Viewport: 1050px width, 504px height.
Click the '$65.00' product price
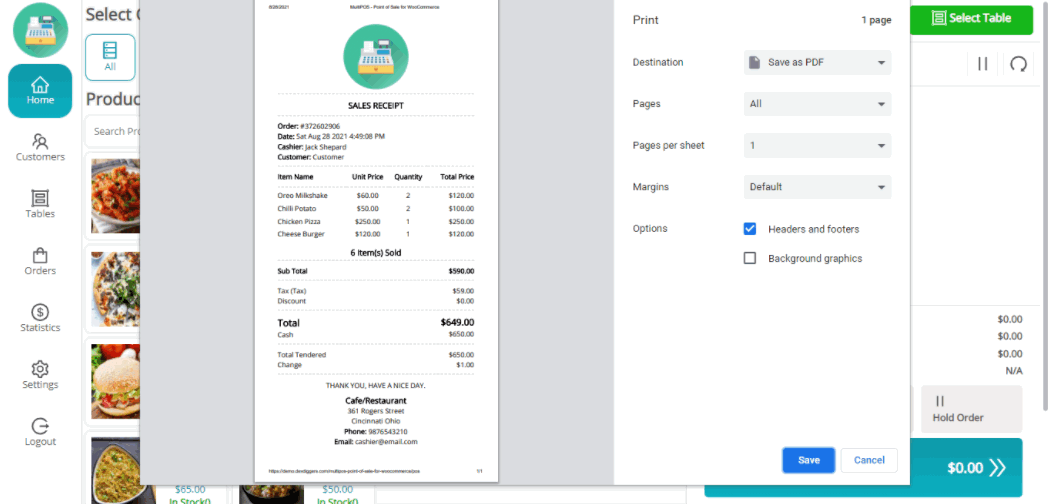(x=190, y=489)
